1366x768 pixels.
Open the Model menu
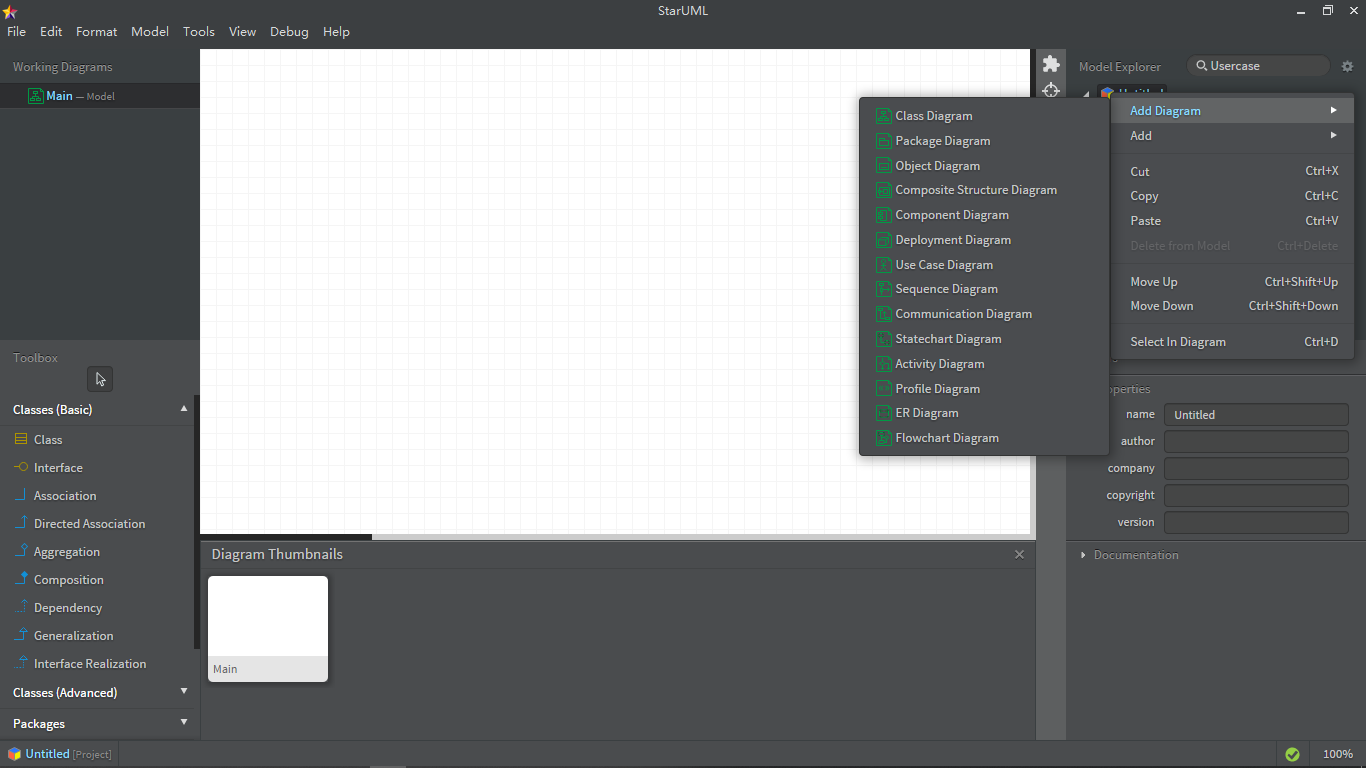click(x=150, y=32)
